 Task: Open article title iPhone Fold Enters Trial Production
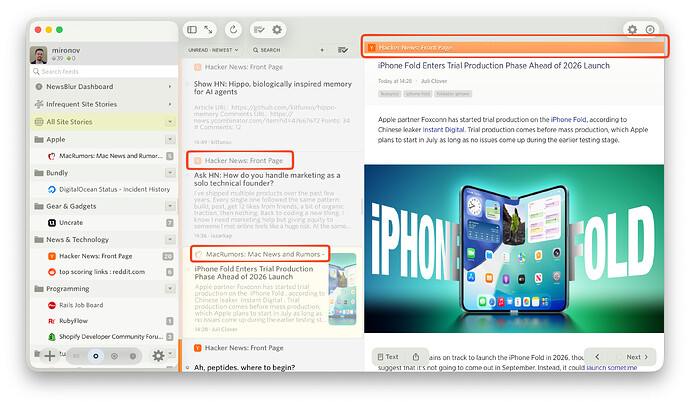494,66
